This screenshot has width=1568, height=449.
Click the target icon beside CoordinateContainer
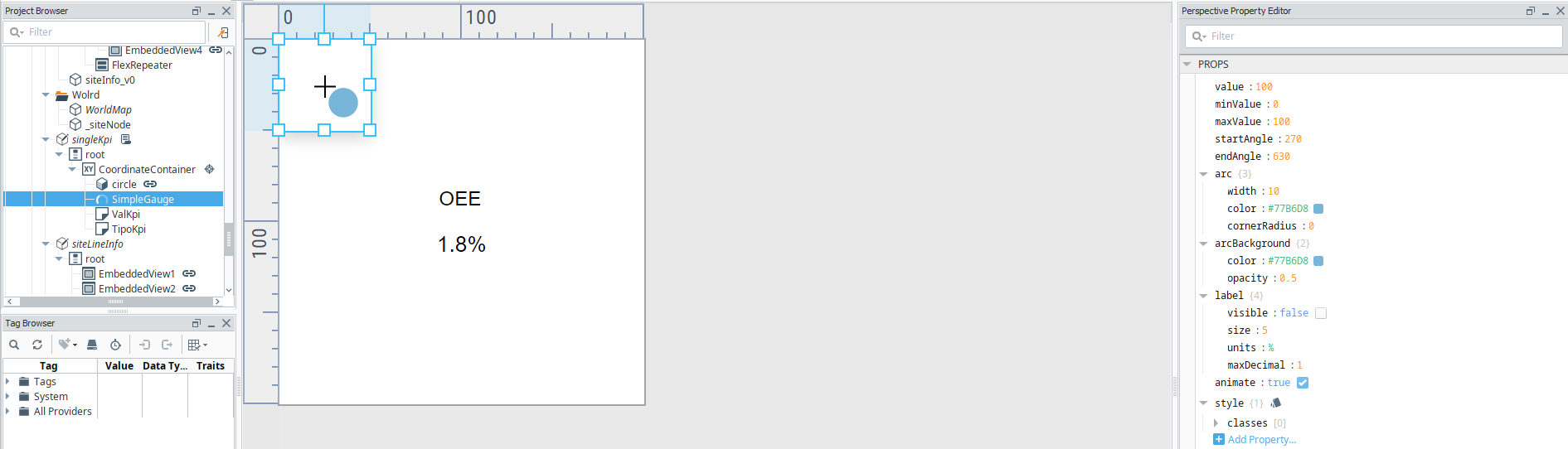[210, 169]
